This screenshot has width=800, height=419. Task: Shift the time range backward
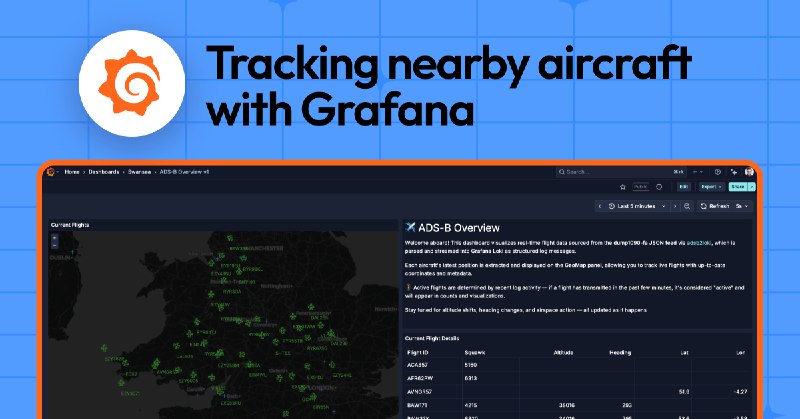(x=599, y=206)
